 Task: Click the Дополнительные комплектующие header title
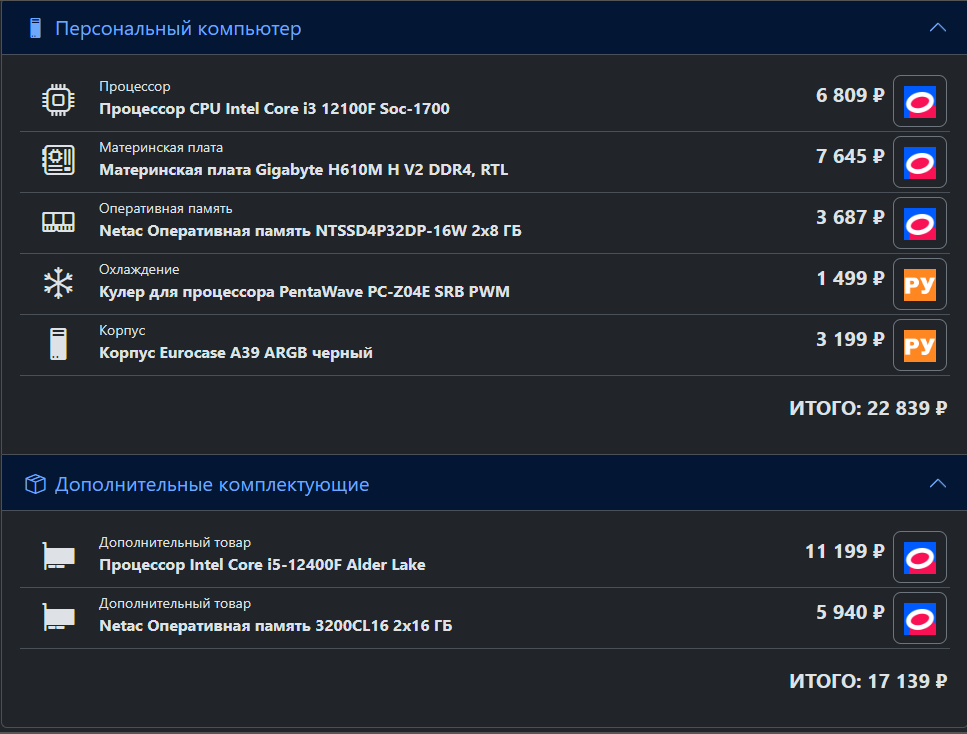click(212, 485)
